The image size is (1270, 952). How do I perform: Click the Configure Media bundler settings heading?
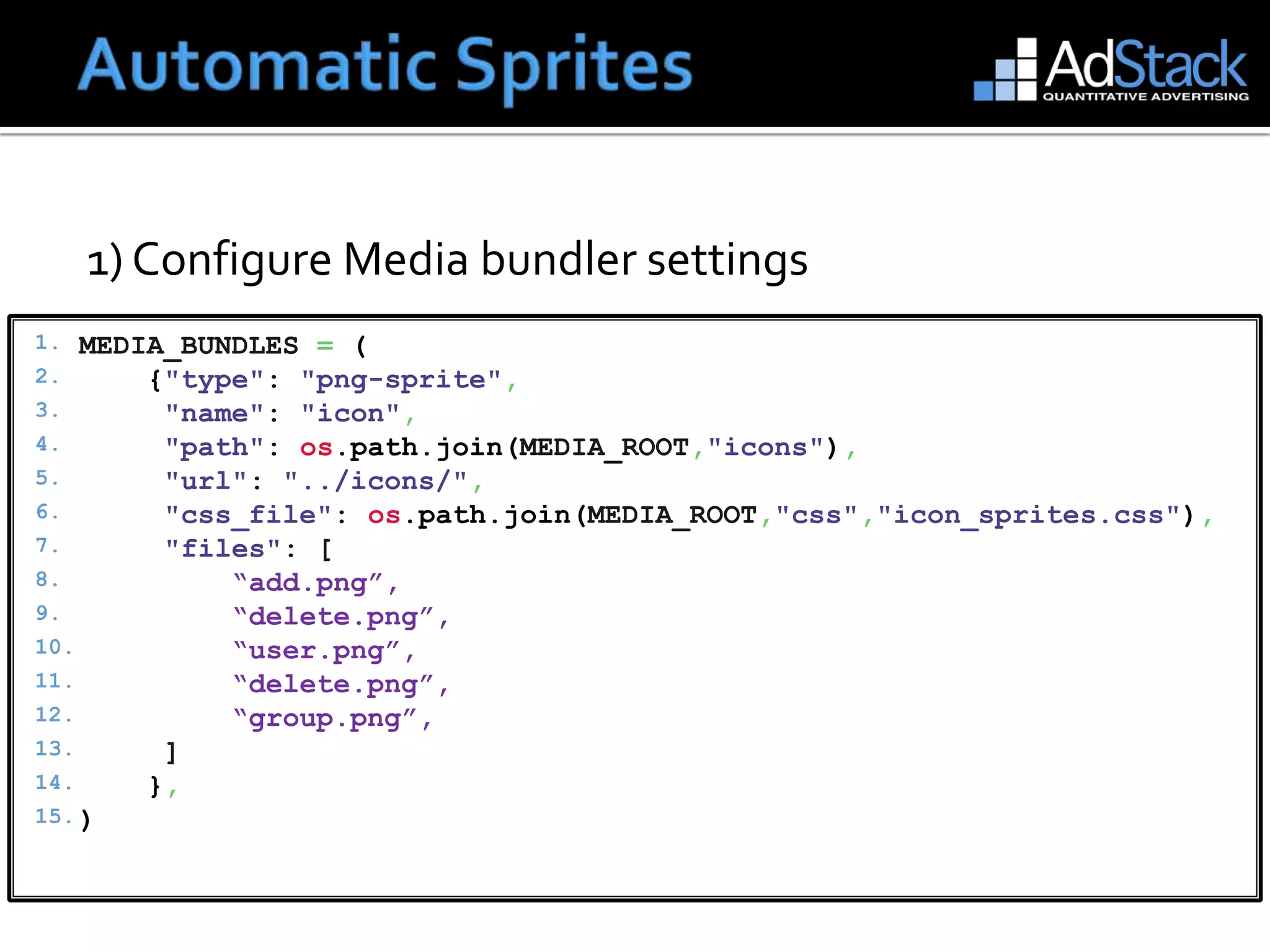point(447,259)
